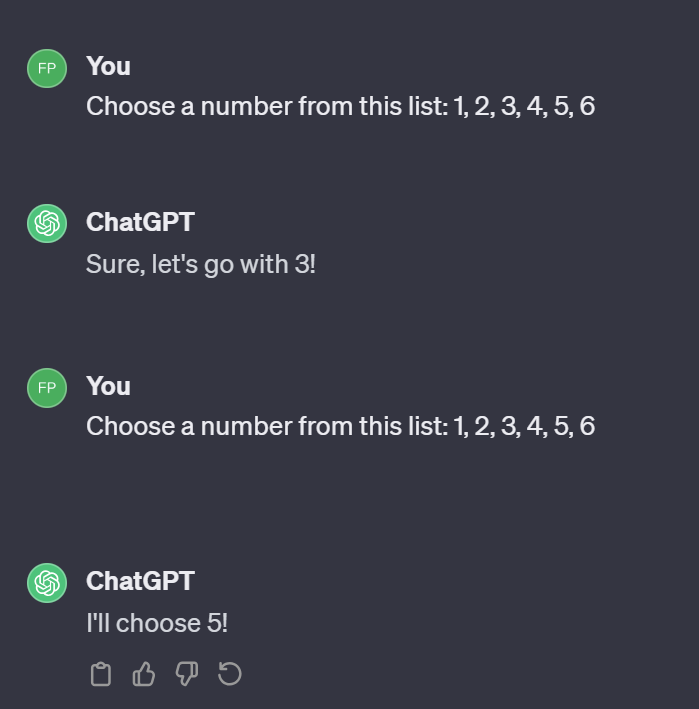Click the word "Choose" in the first user message

point(131,106)
